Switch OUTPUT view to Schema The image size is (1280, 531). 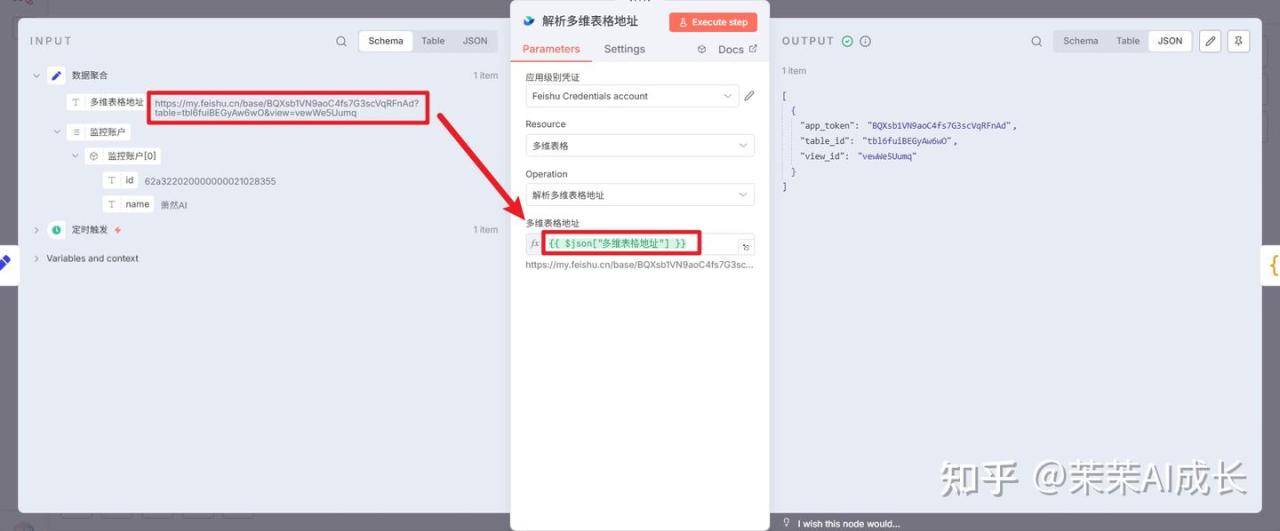[x=1080, y=41]
